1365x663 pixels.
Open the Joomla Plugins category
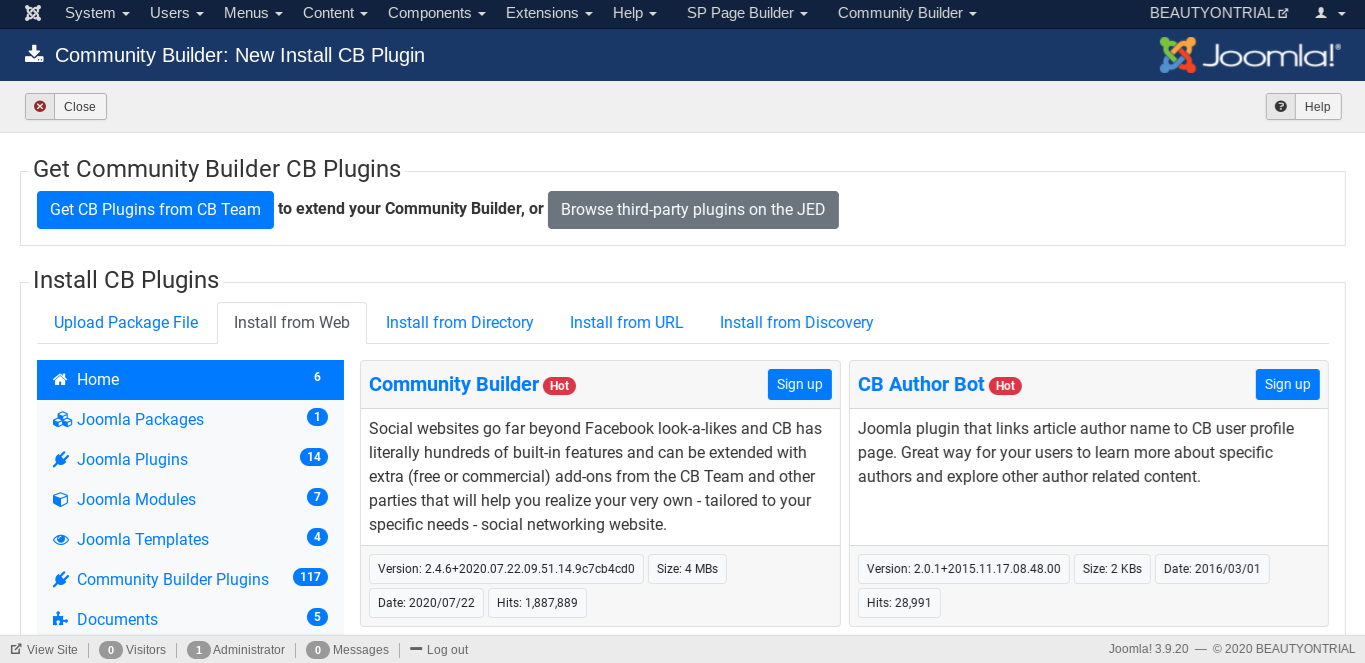190,459
